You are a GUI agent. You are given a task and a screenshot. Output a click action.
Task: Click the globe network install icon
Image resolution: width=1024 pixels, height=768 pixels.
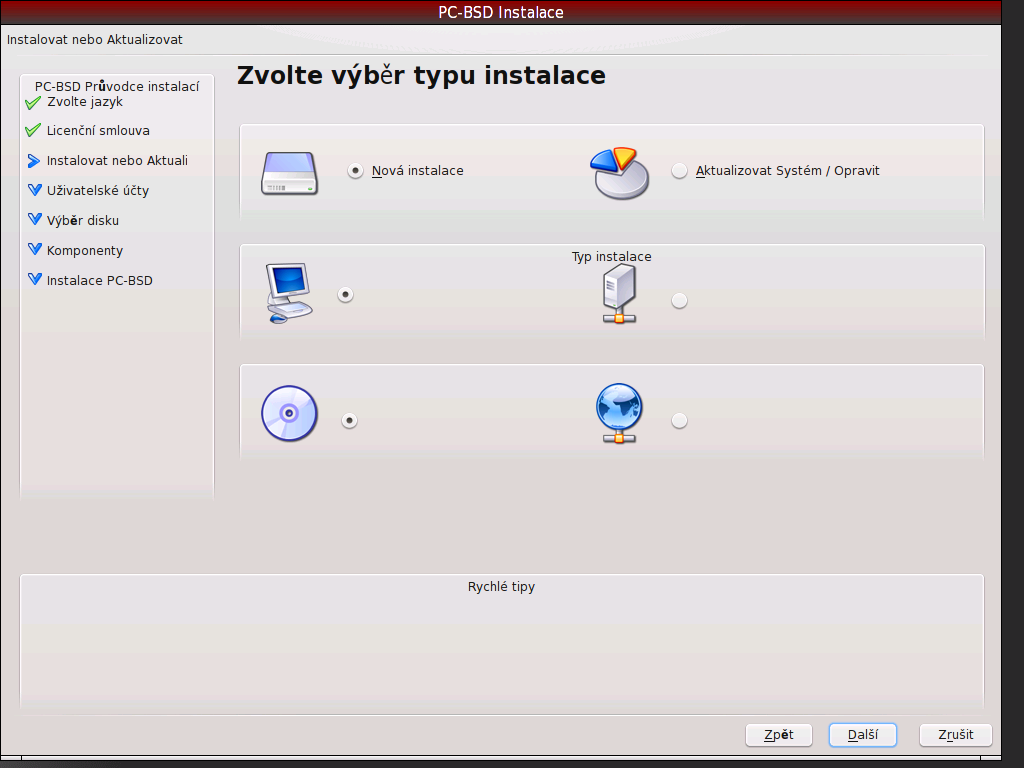619,413
